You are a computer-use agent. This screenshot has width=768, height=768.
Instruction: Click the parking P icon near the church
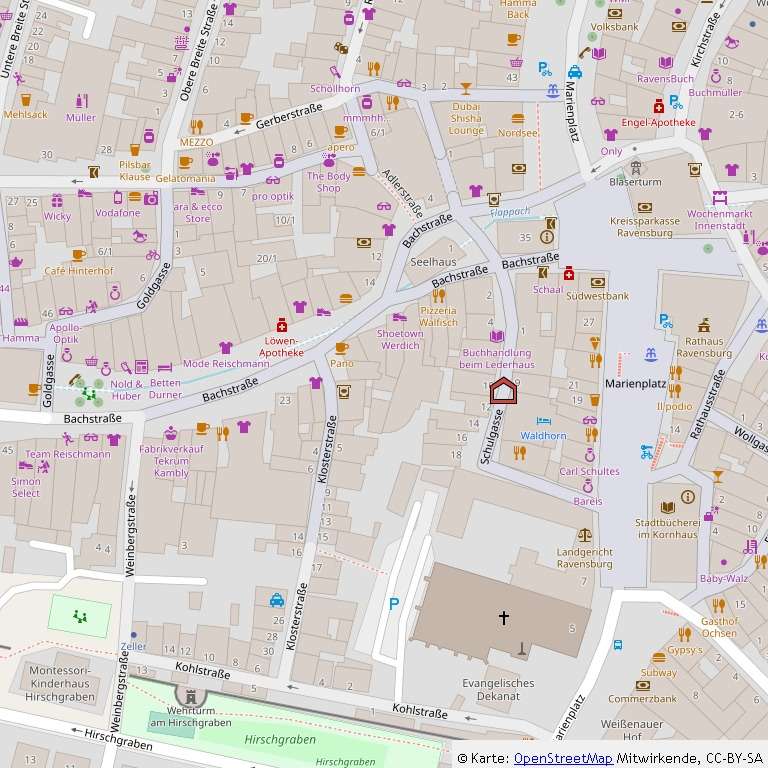pos(394,603)
